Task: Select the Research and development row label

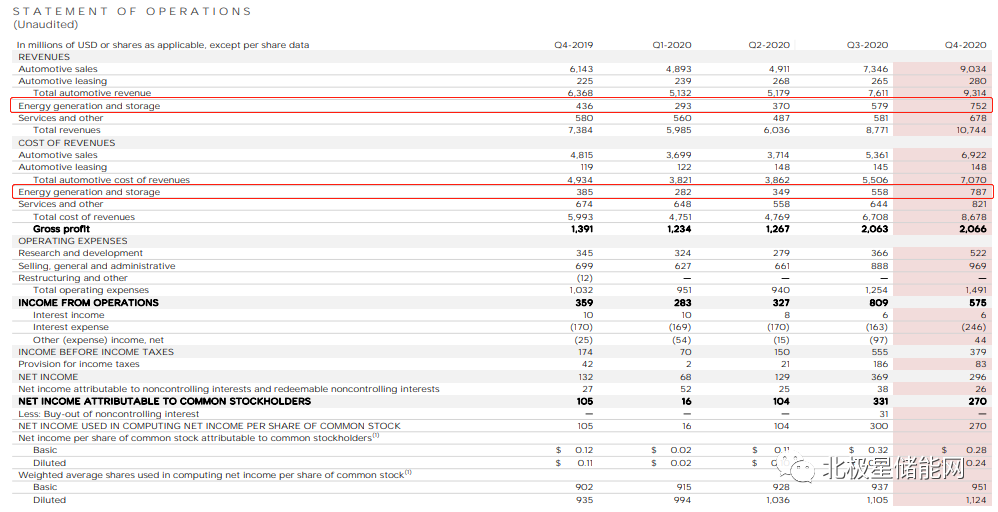Action: (80, 253)
